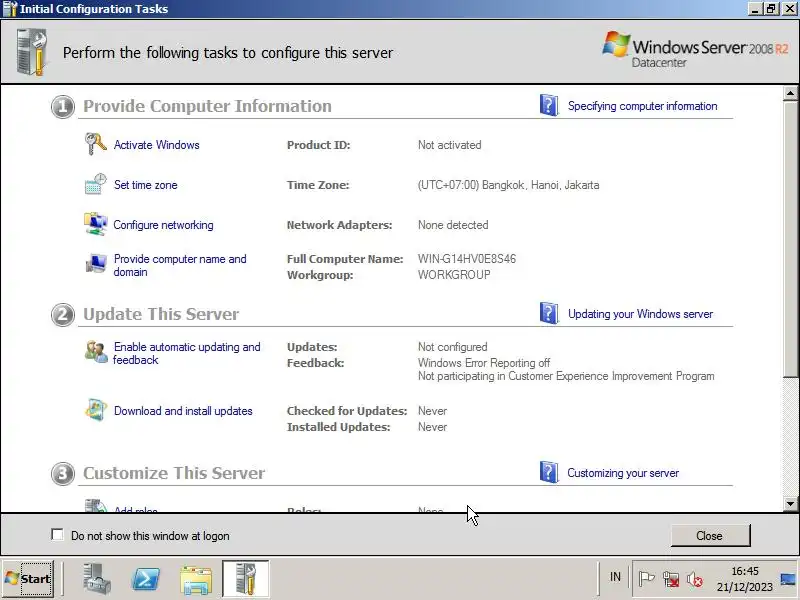
Task: Open Download and install updates link
Action: pyautogui.click(x=183, y=411)
